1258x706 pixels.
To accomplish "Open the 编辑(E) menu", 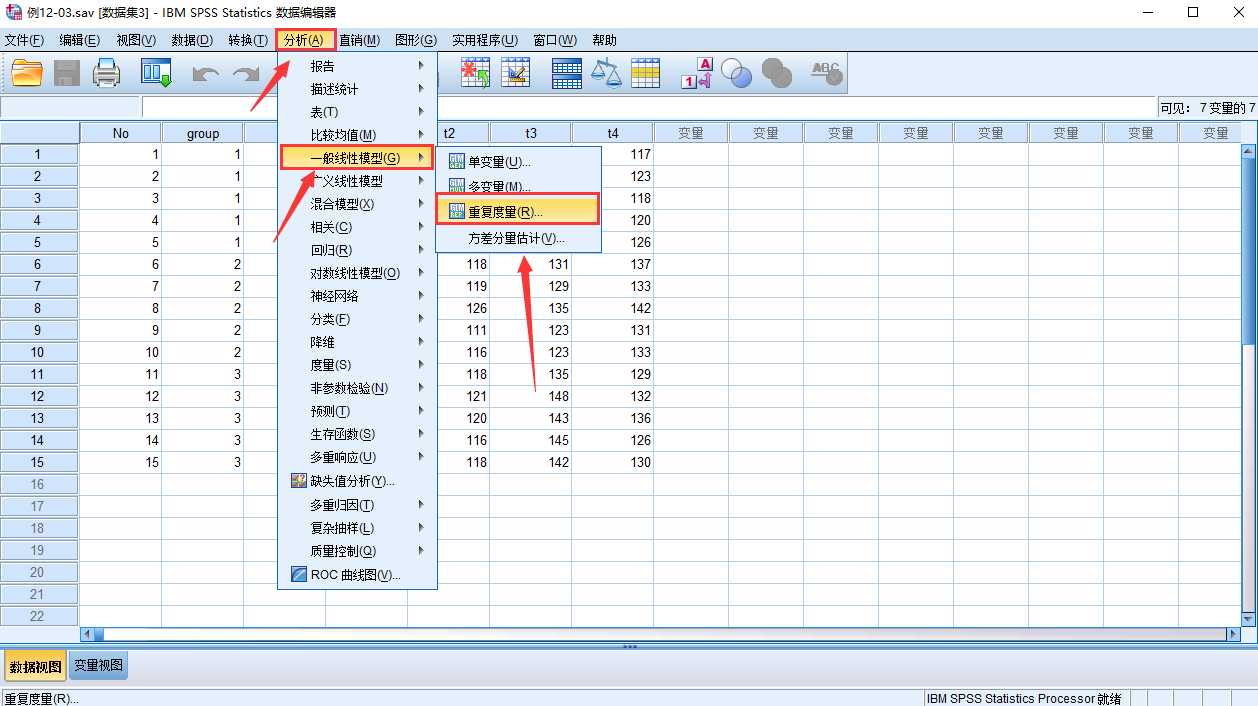I will (79, 40).
